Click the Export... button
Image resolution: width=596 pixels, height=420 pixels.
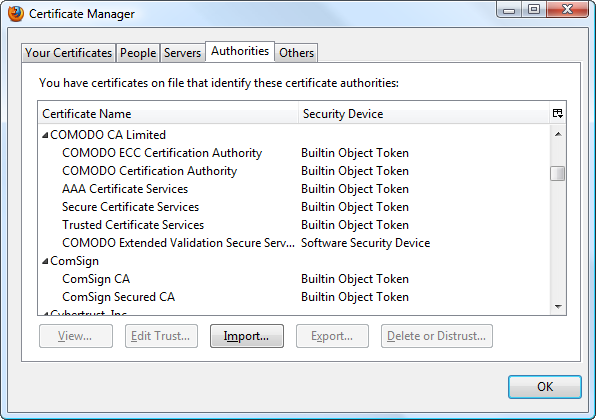coord(332,336)
